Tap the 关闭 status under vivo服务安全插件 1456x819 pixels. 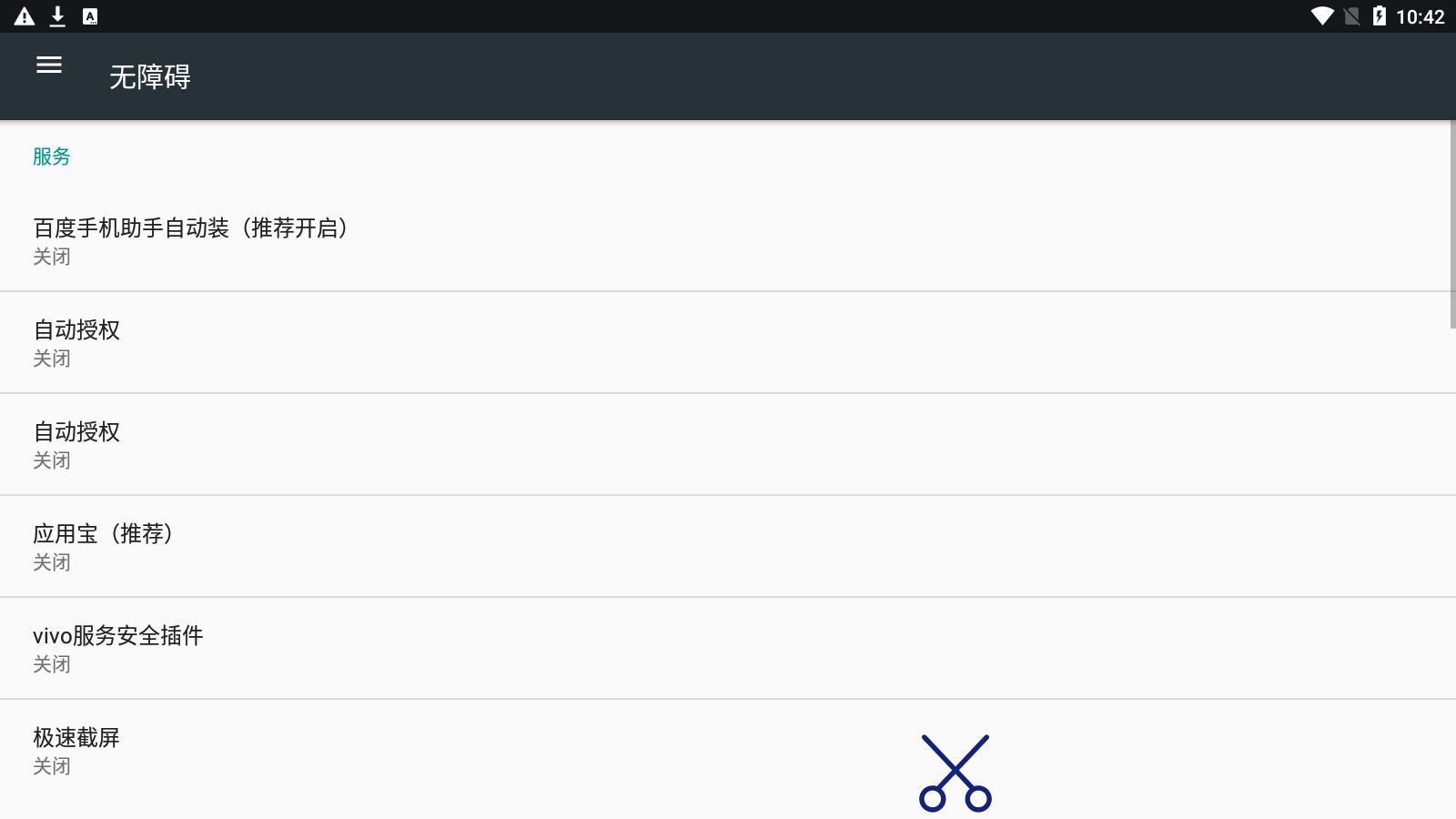point(52,664)
